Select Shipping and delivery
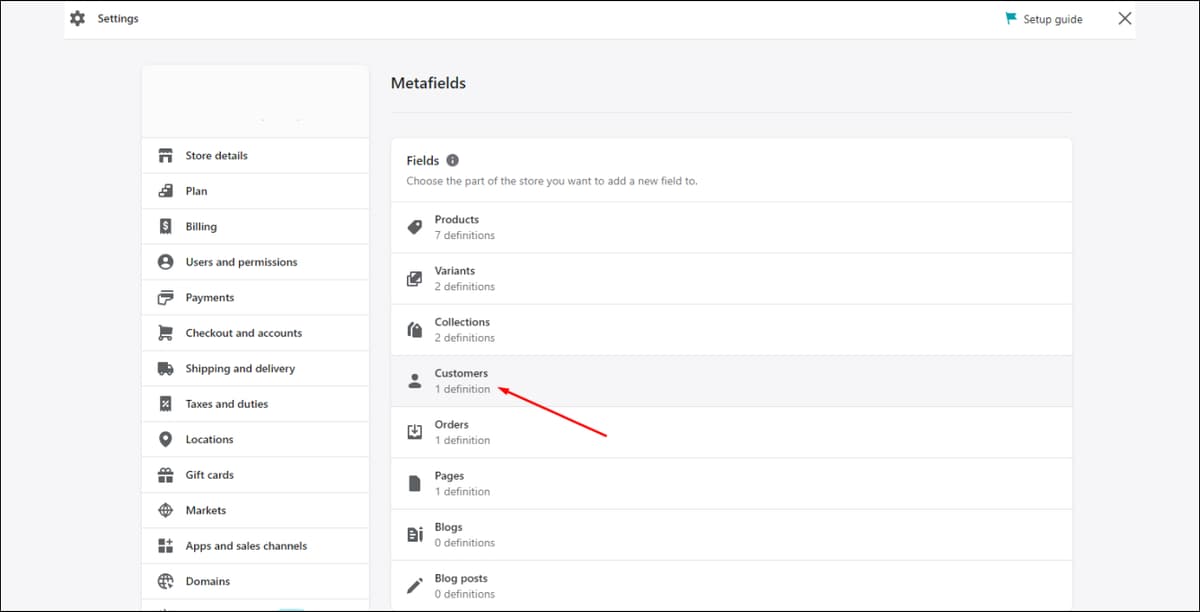 [255, 369]
